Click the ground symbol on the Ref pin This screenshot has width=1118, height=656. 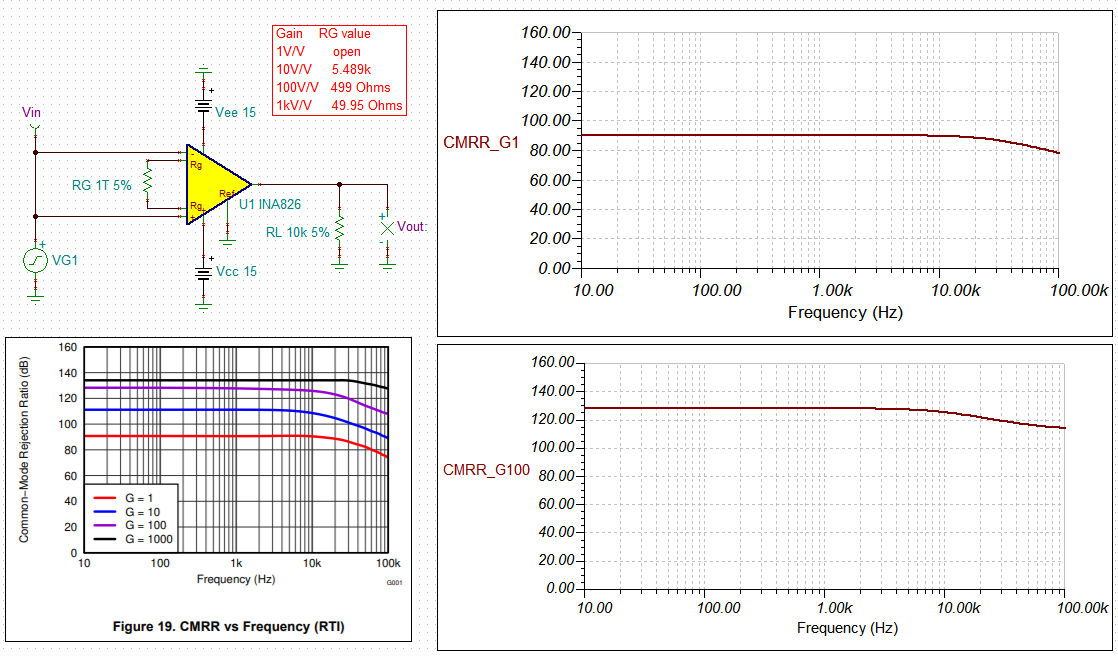pos(227,244)
